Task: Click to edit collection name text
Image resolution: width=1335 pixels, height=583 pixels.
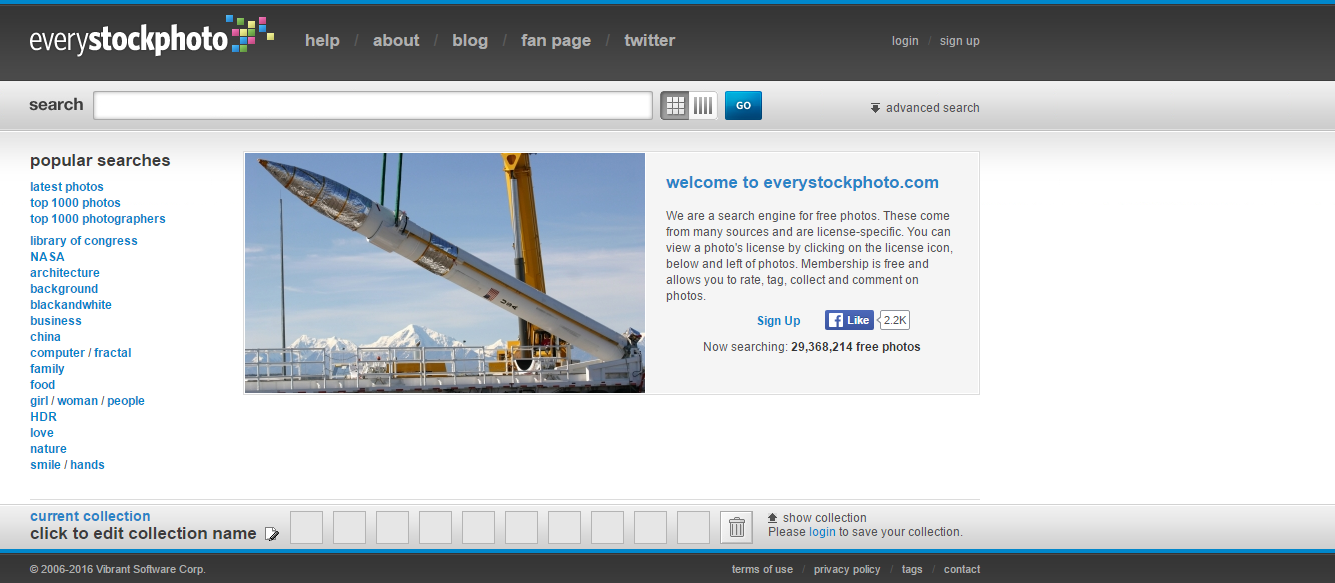Action: point(143,534)
